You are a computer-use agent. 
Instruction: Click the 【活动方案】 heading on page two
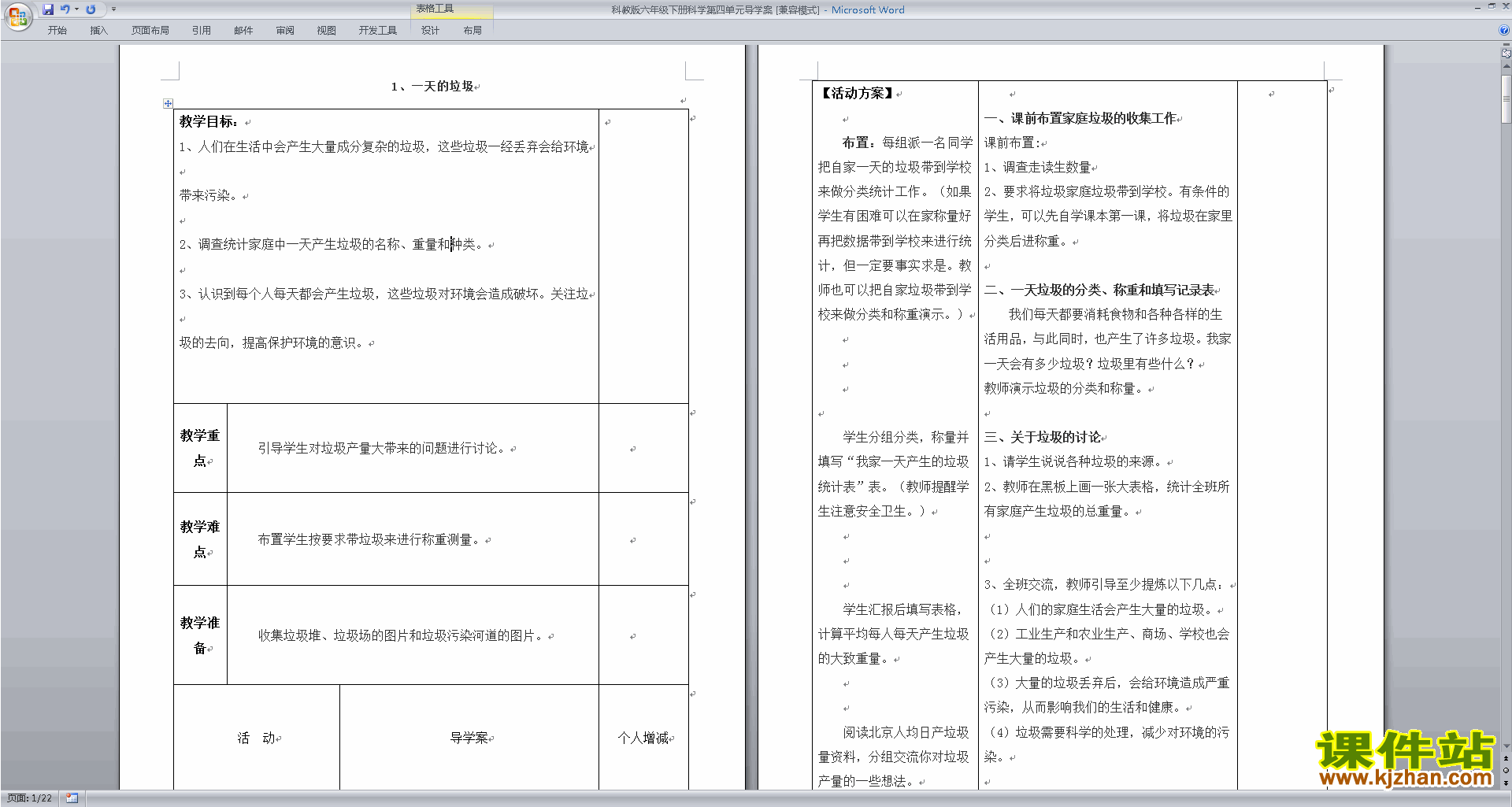858,93
